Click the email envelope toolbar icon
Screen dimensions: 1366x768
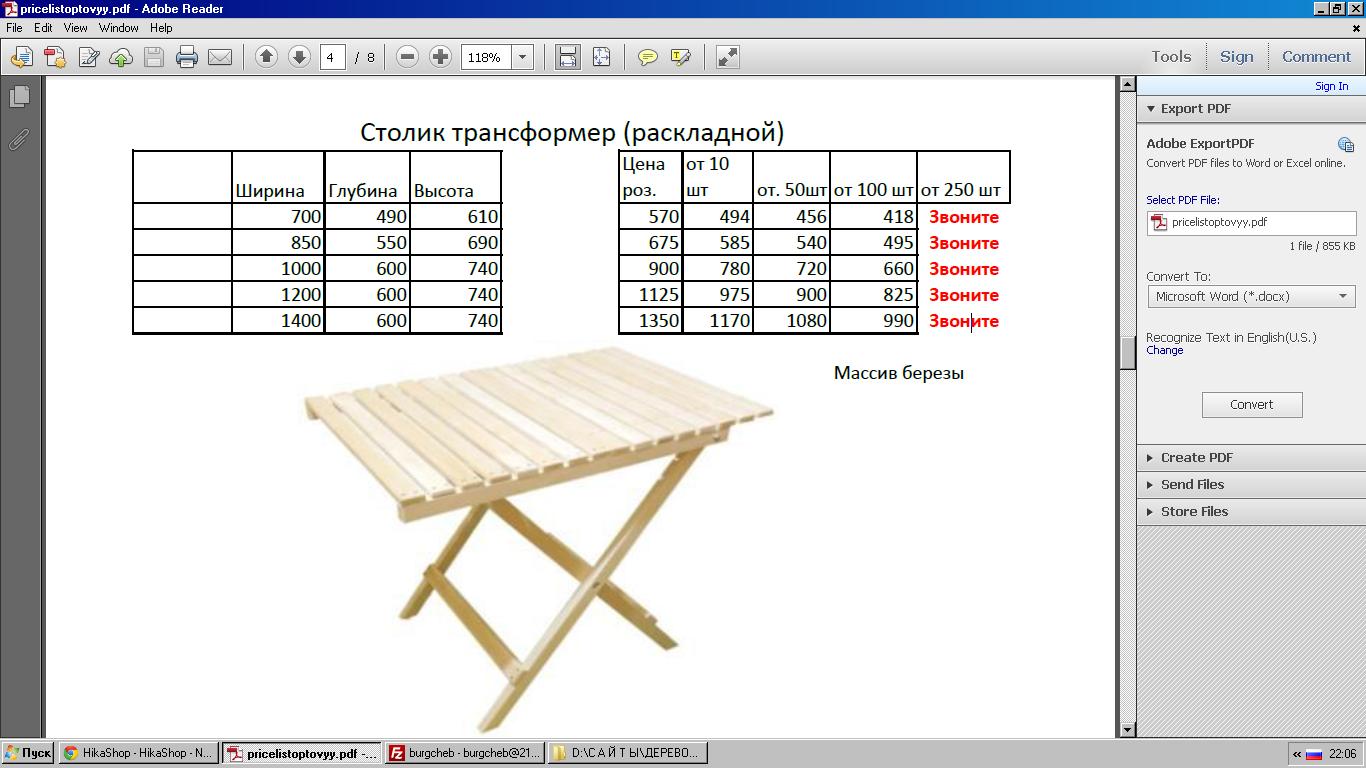[220, 57]
